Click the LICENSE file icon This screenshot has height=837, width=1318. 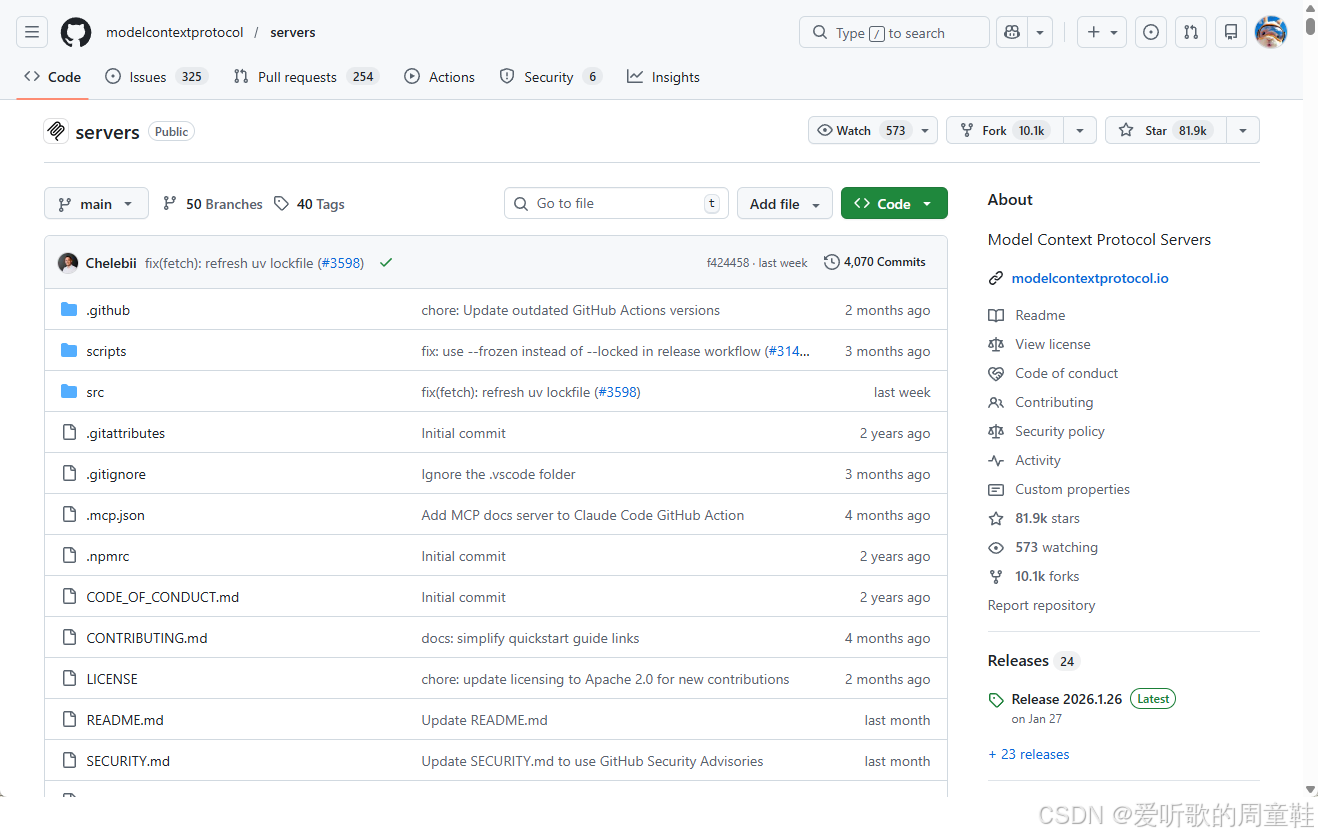tap(69, 679)
